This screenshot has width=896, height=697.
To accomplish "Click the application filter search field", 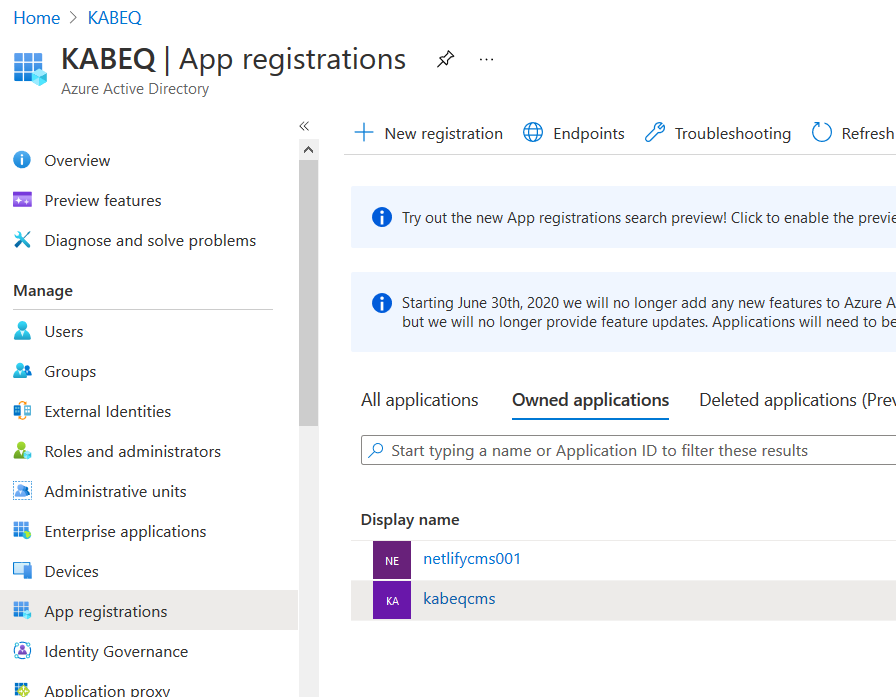I will tap(620, 450).
